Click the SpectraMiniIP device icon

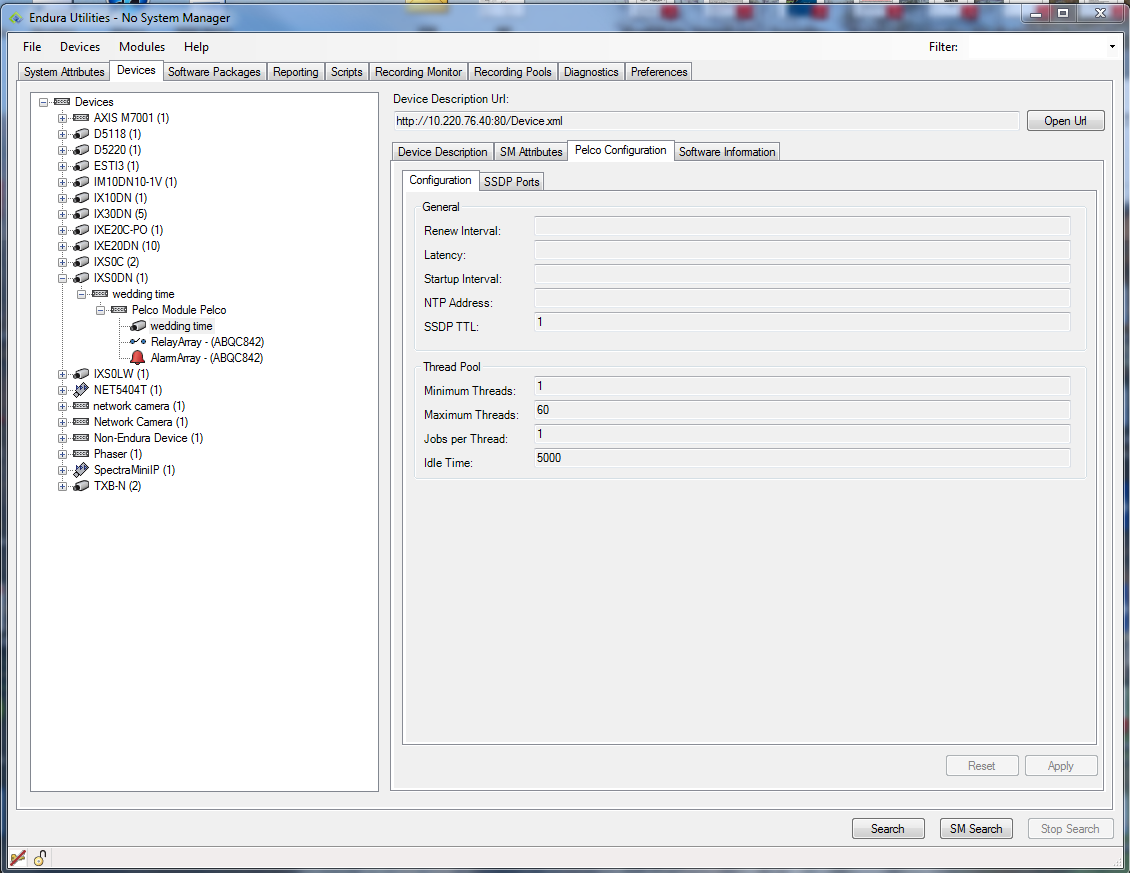pos(81,470)
